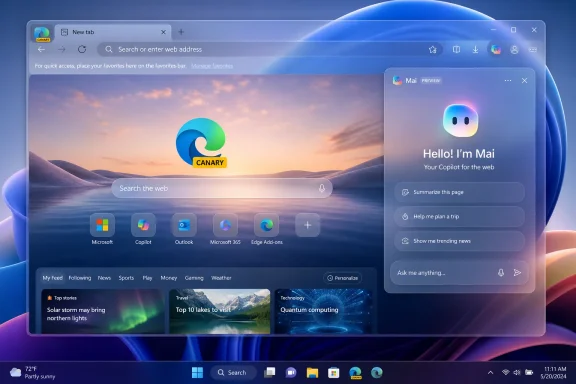Click the Search the web box

coord(222,188)
